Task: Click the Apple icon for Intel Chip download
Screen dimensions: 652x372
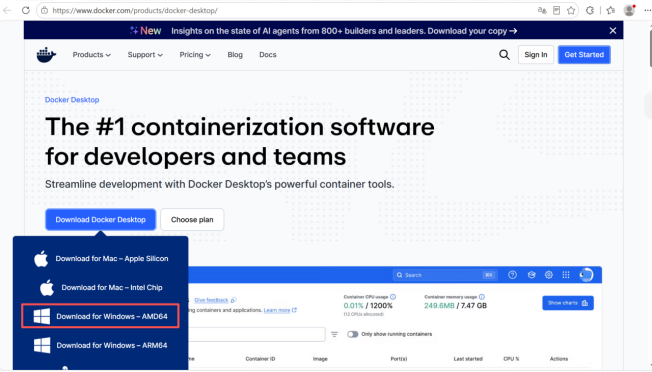Action: click(x=47, y=288)
